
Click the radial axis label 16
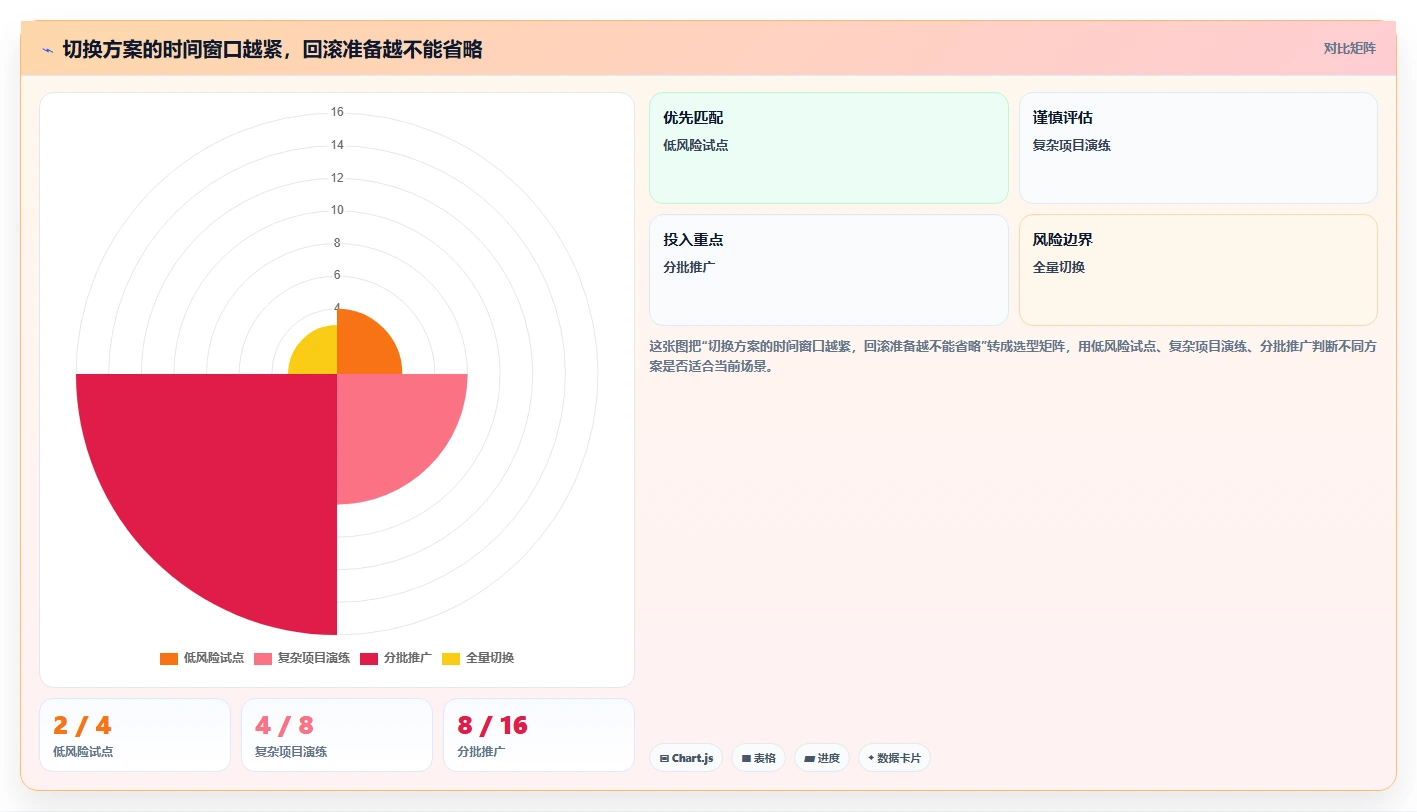click(337, 112)
